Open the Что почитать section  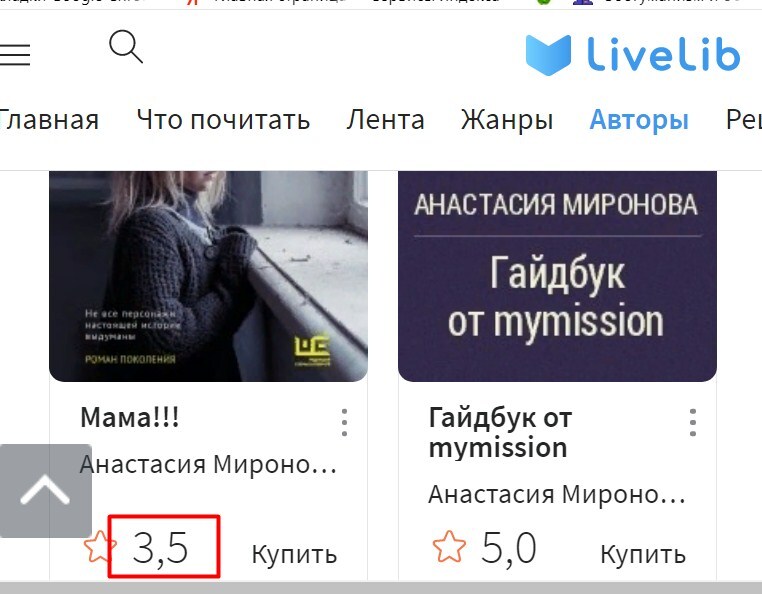(223, 120)
